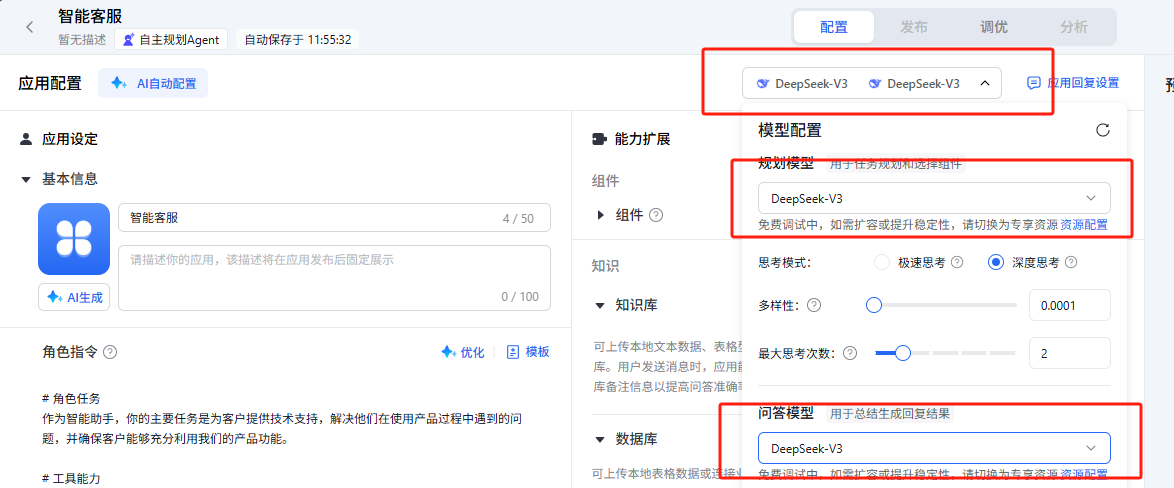This screenshot has height=488, width=1174.
Task: Click the AI生成 button
Action: coord(74,297)
